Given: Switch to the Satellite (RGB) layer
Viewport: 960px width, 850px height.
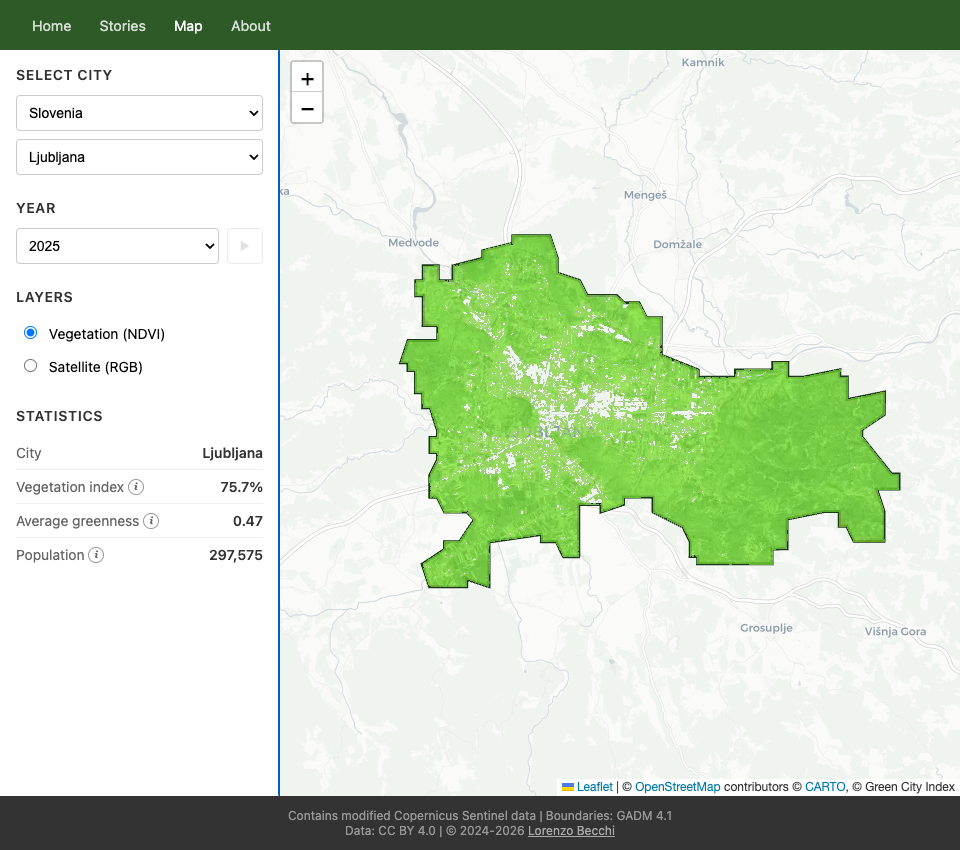Looking at the screenshot, I should (30, 365).
